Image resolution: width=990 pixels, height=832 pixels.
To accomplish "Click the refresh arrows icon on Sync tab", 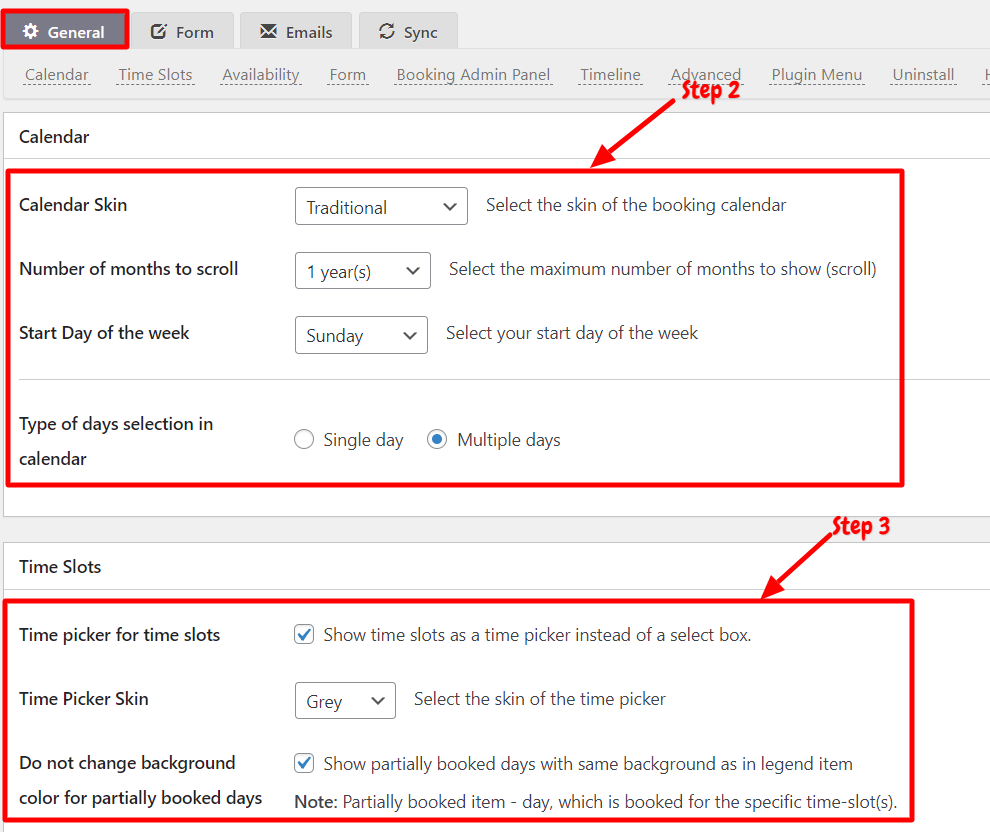I will pyautogui.click(x=386, y=31).
